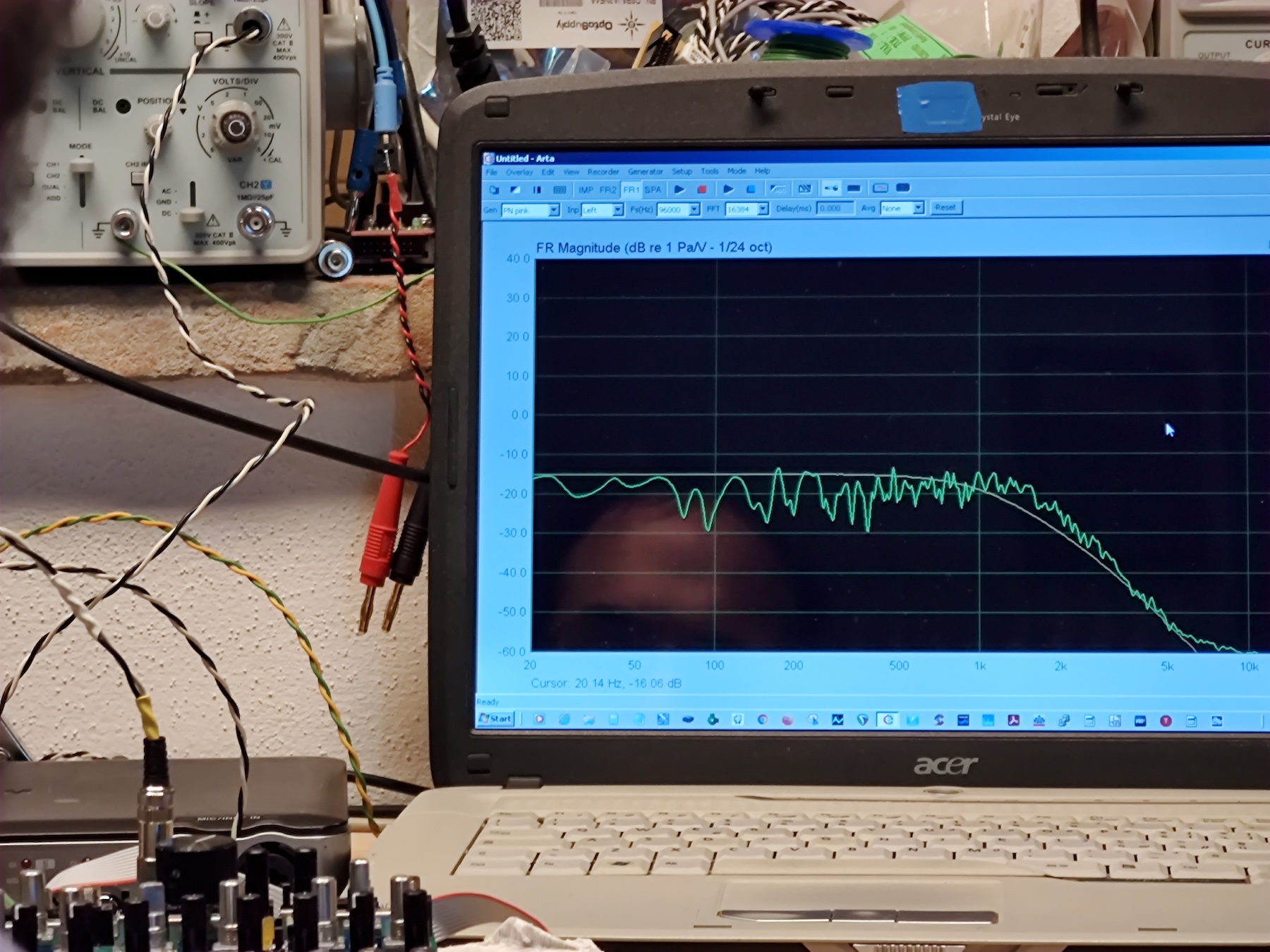Viewport: 1270px width, 952px height.
Task: Click the pause icon in toolbar
Action: [x=537, y=190]
